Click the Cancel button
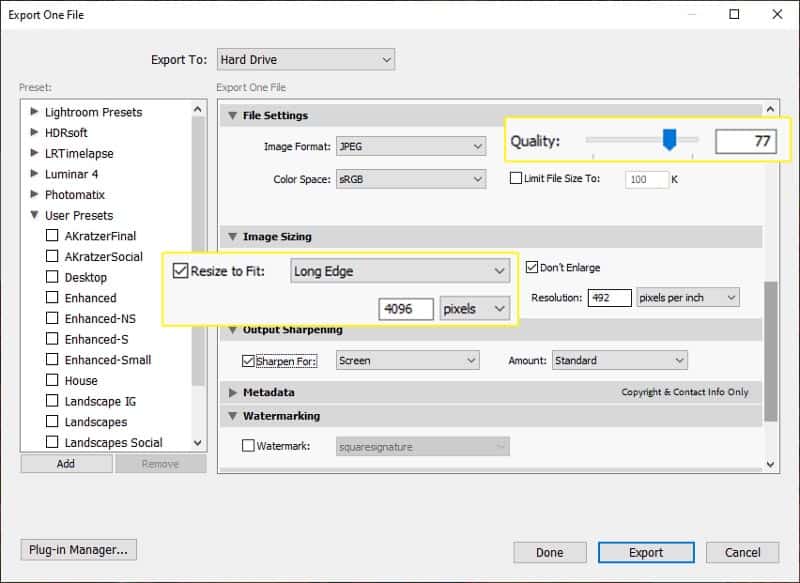This screenshot has height=583, width=800. 742,552
